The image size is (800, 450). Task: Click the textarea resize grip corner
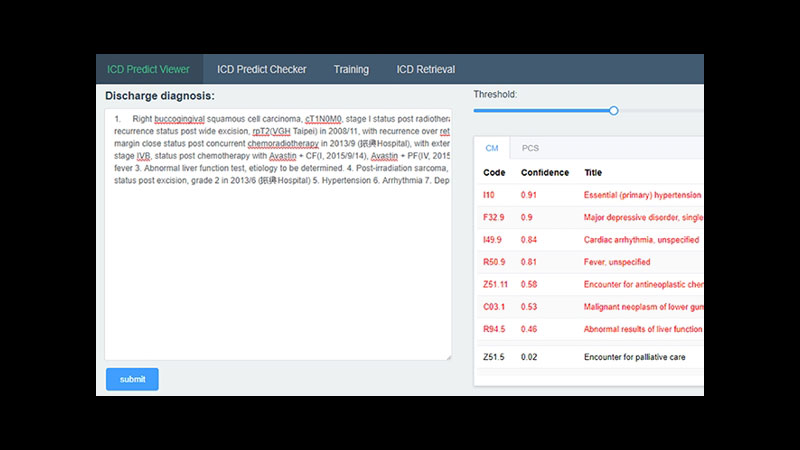(447, 356)
